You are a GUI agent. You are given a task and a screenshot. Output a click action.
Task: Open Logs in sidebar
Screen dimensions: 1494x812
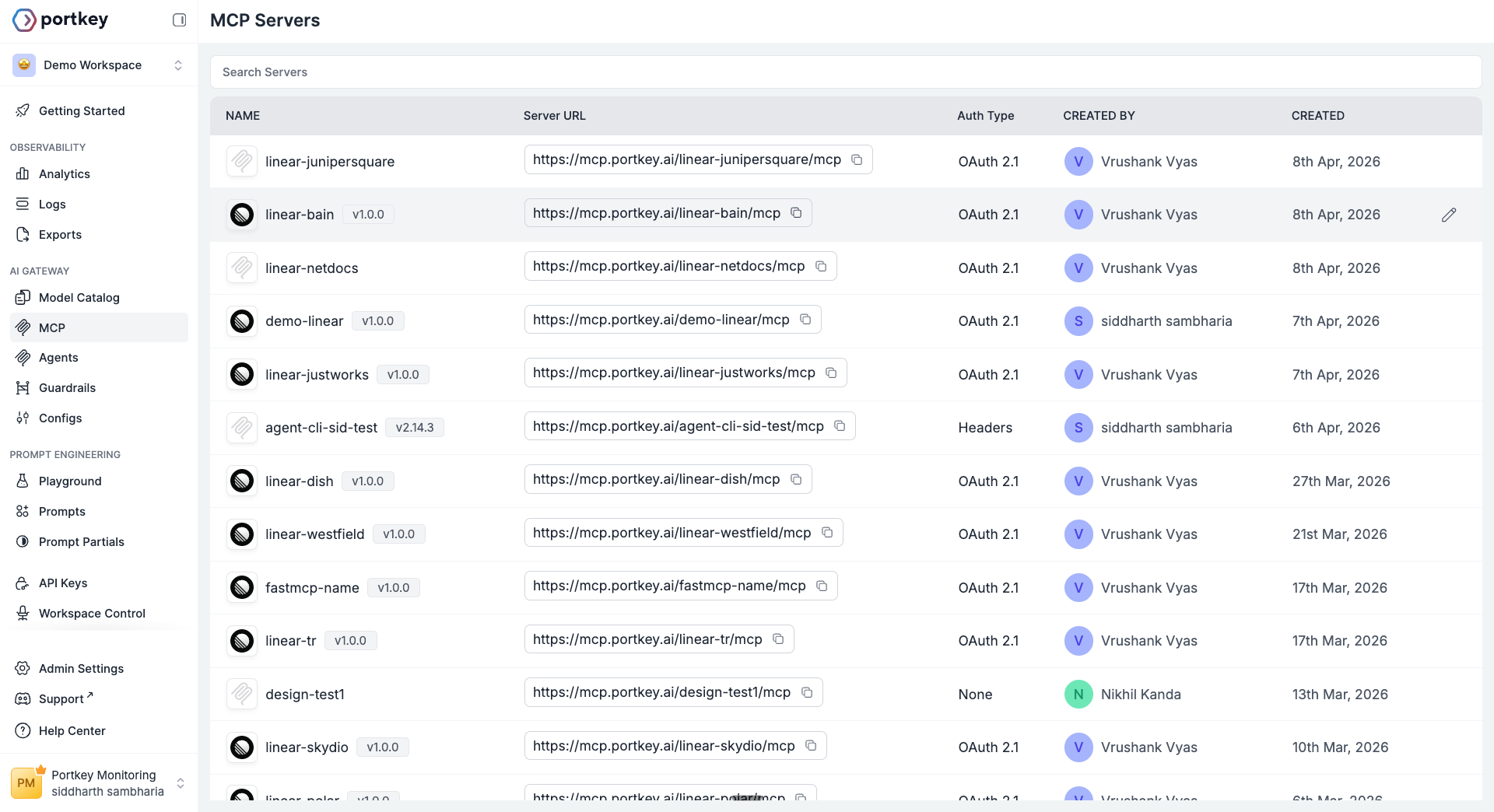click(99, 205)
